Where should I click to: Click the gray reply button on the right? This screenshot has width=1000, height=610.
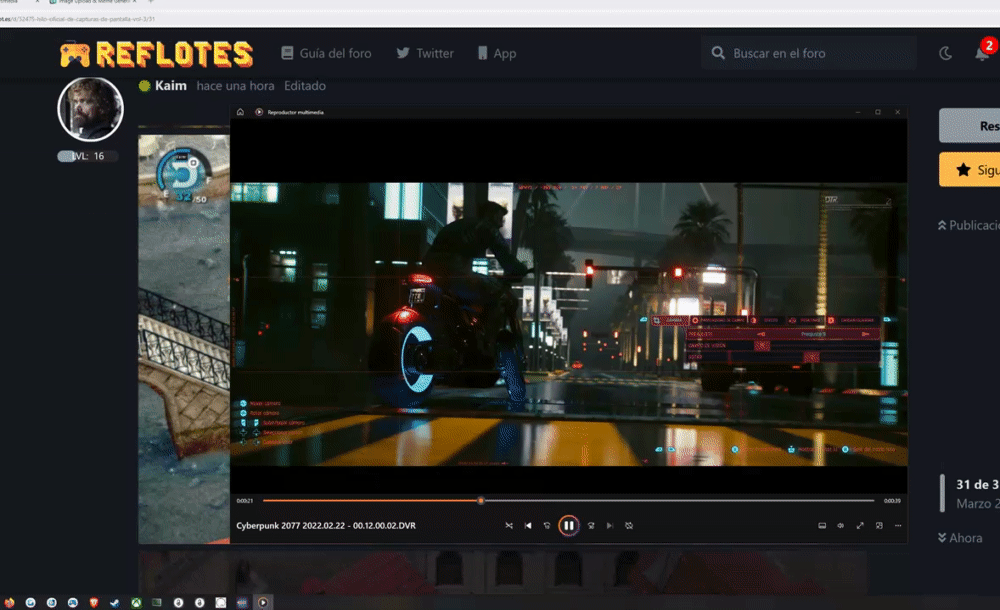pos(969,126)
